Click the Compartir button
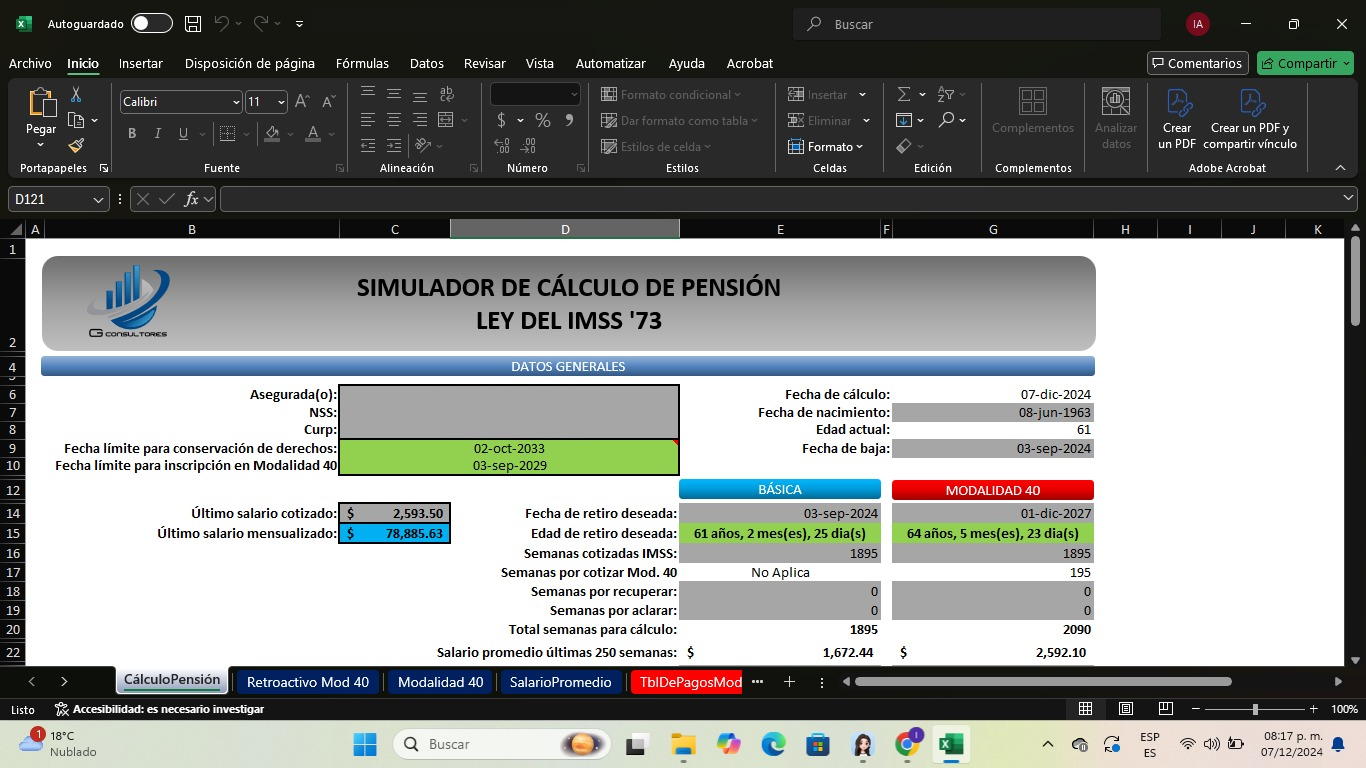Image resolution: width=1366 pixels, height=768 pixels. (x=1305, y=63)
